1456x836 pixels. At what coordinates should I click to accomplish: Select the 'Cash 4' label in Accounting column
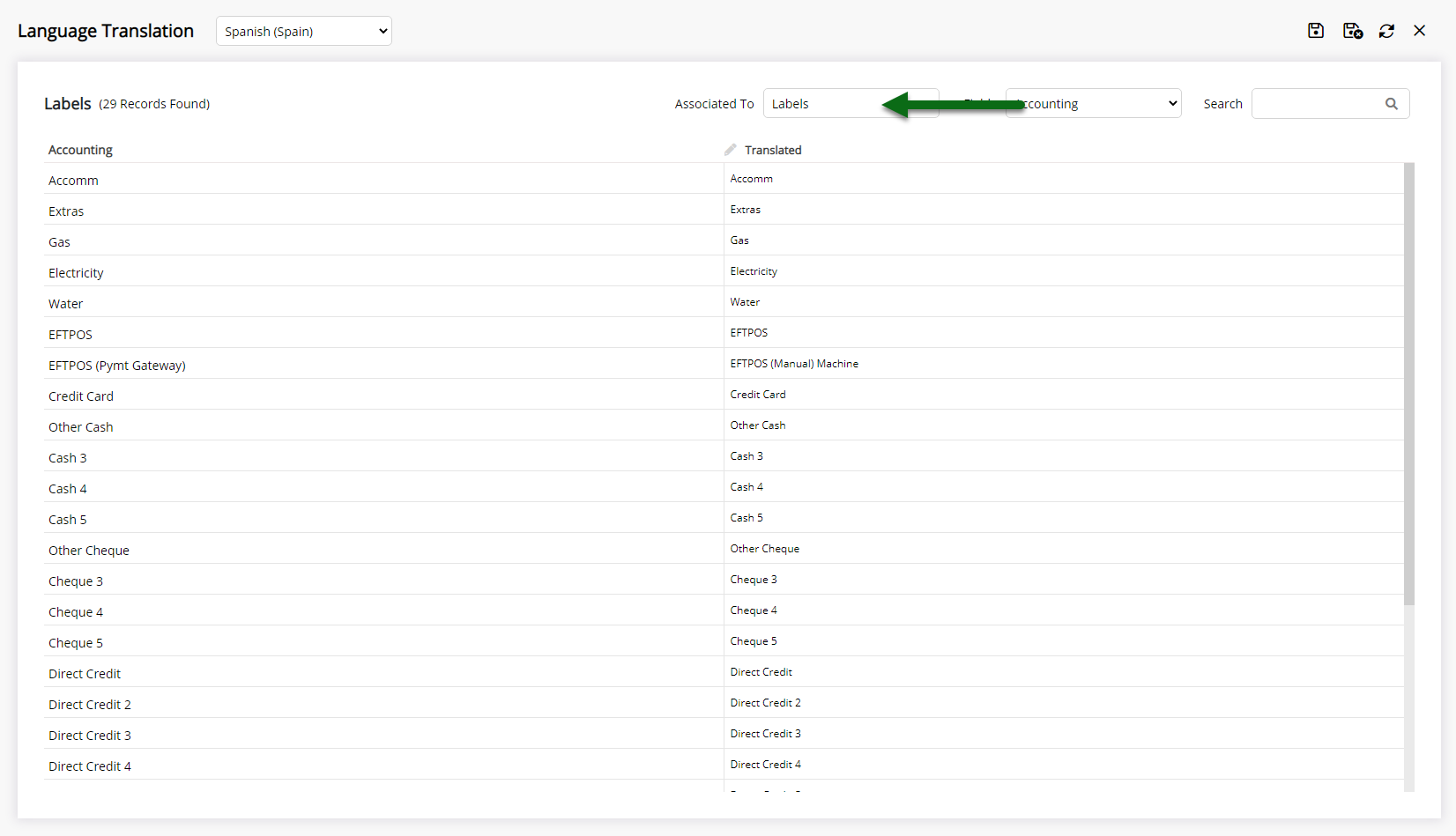[x=68, y=489]
